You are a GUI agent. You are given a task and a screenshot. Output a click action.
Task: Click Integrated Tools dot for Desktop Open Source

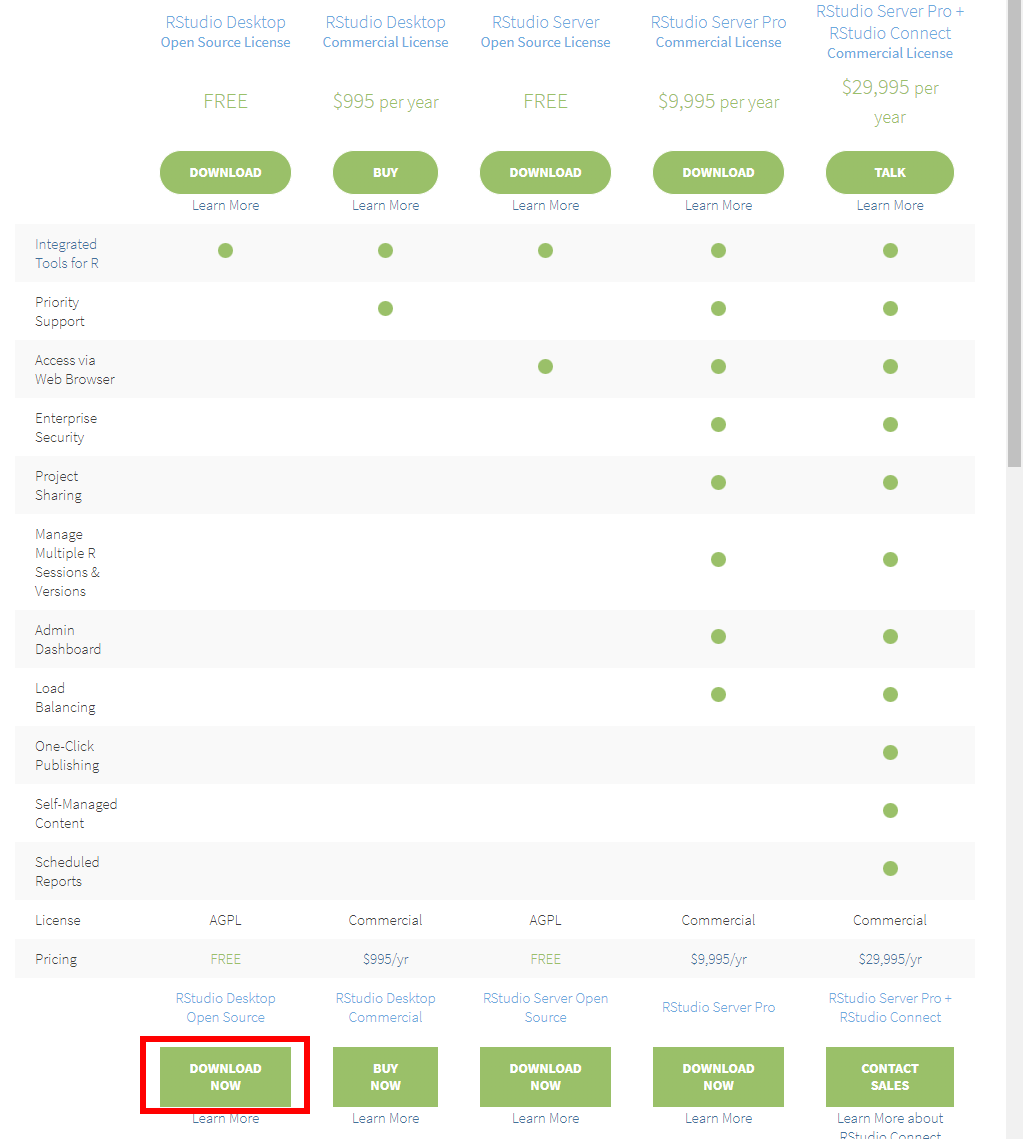tap(225, 251)
